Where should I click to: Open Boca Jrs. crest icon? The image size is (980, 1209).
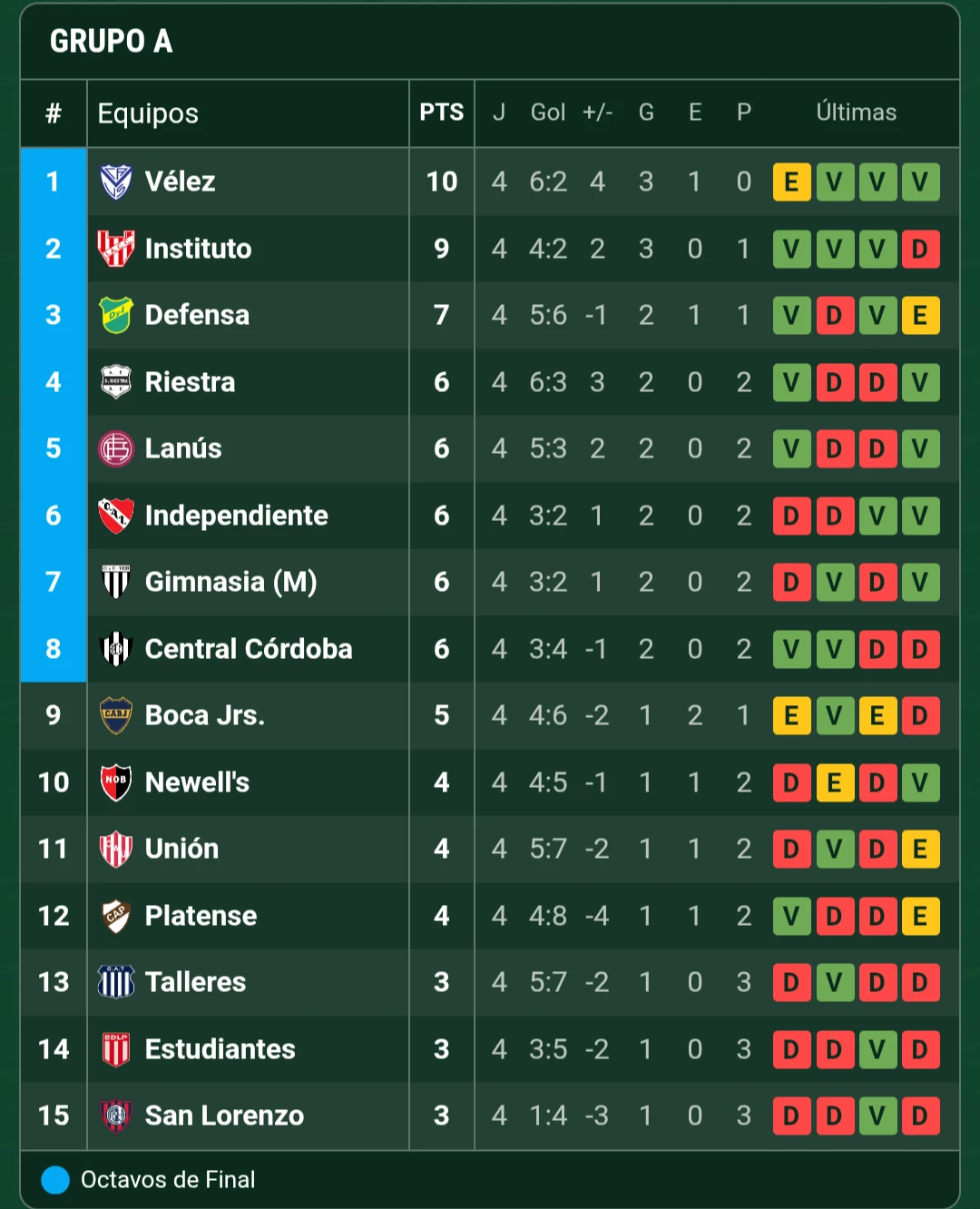pyautogui.click(x=116, y=715)
